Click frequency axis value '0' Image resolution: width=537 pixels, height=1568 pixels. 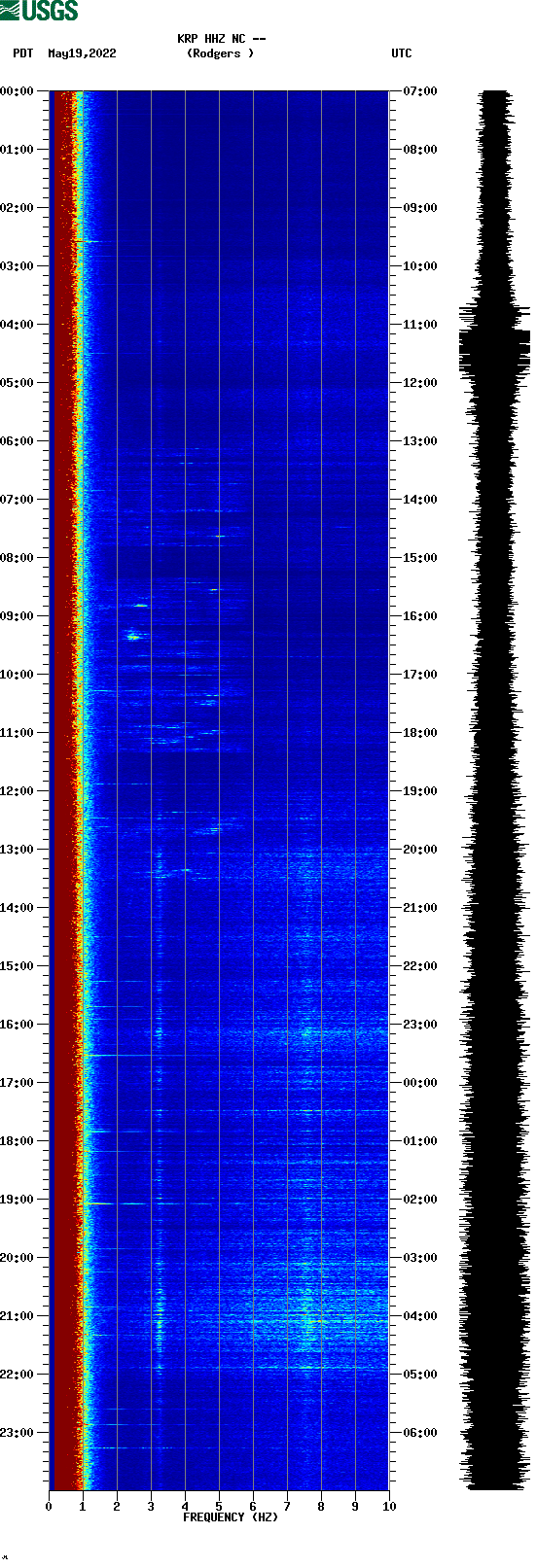pyautogui.click(x=49, y=1507)
